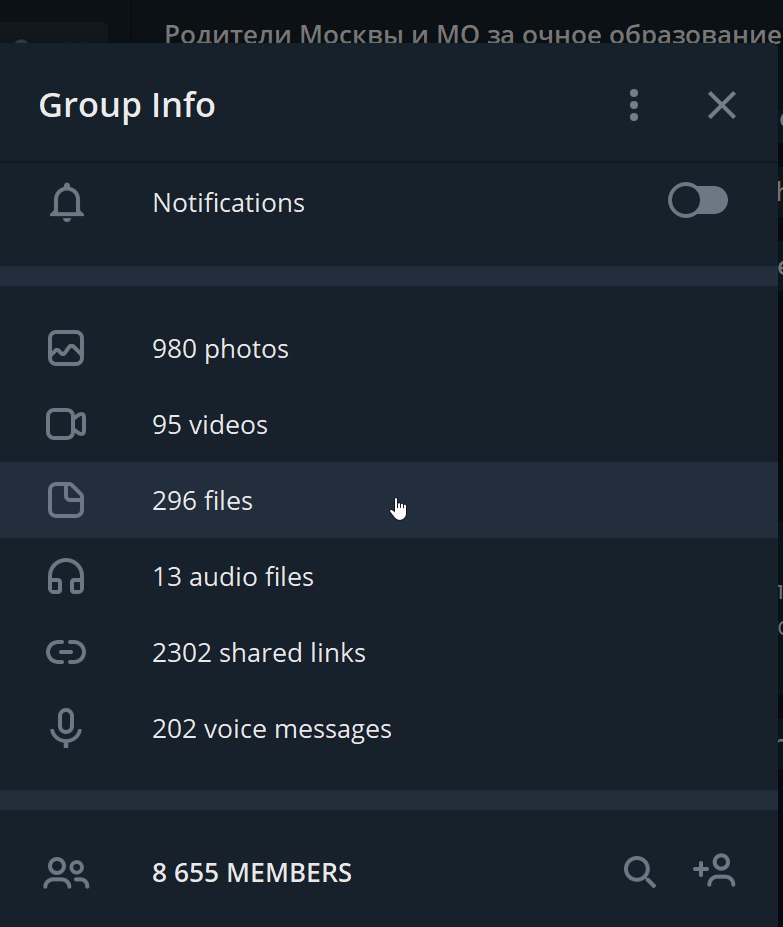Click the 8 655 MEMBERS heading

[x=252, y=873]
